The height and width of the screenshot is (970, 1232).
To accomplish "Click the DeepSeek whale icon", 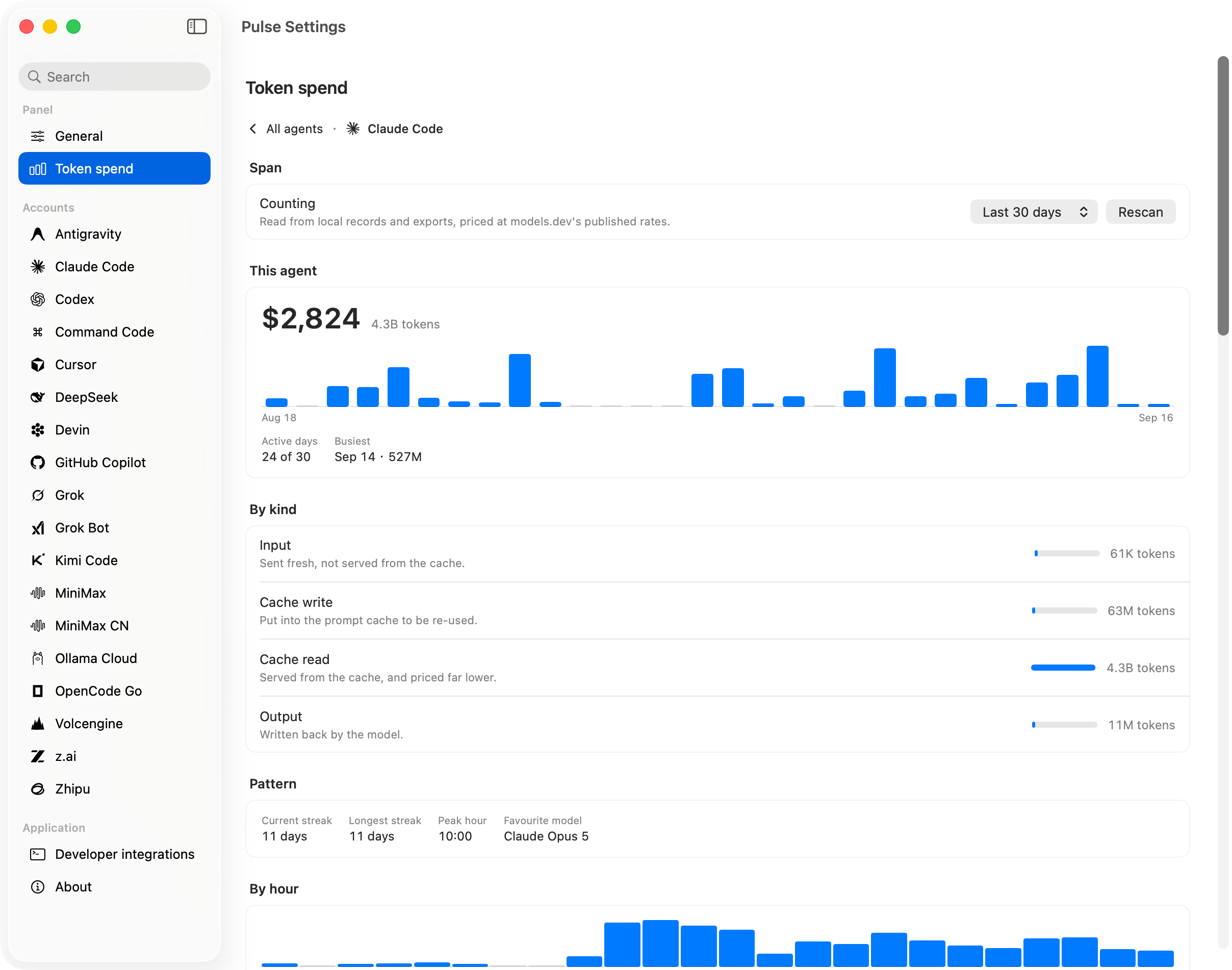I will (37, 397).
